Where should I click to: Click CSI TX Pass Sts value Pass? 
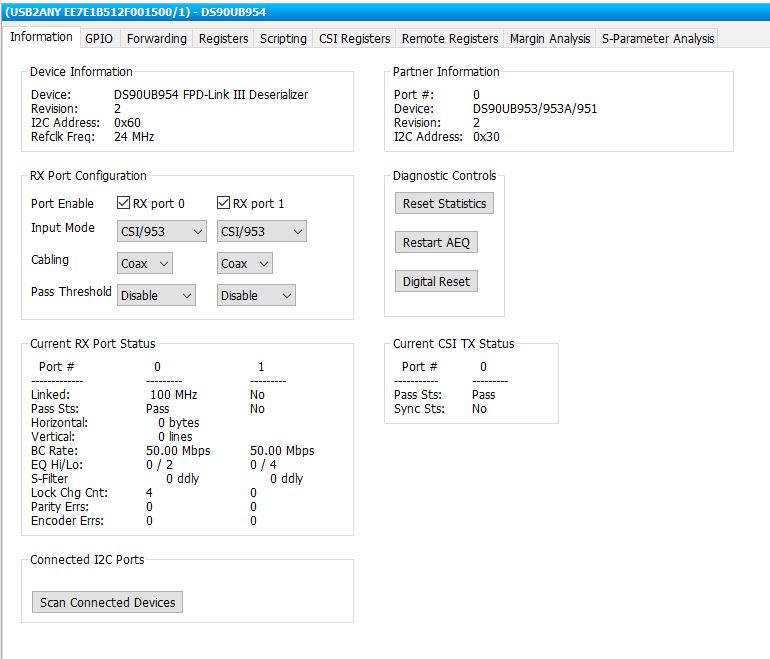[x=484, y=395]
